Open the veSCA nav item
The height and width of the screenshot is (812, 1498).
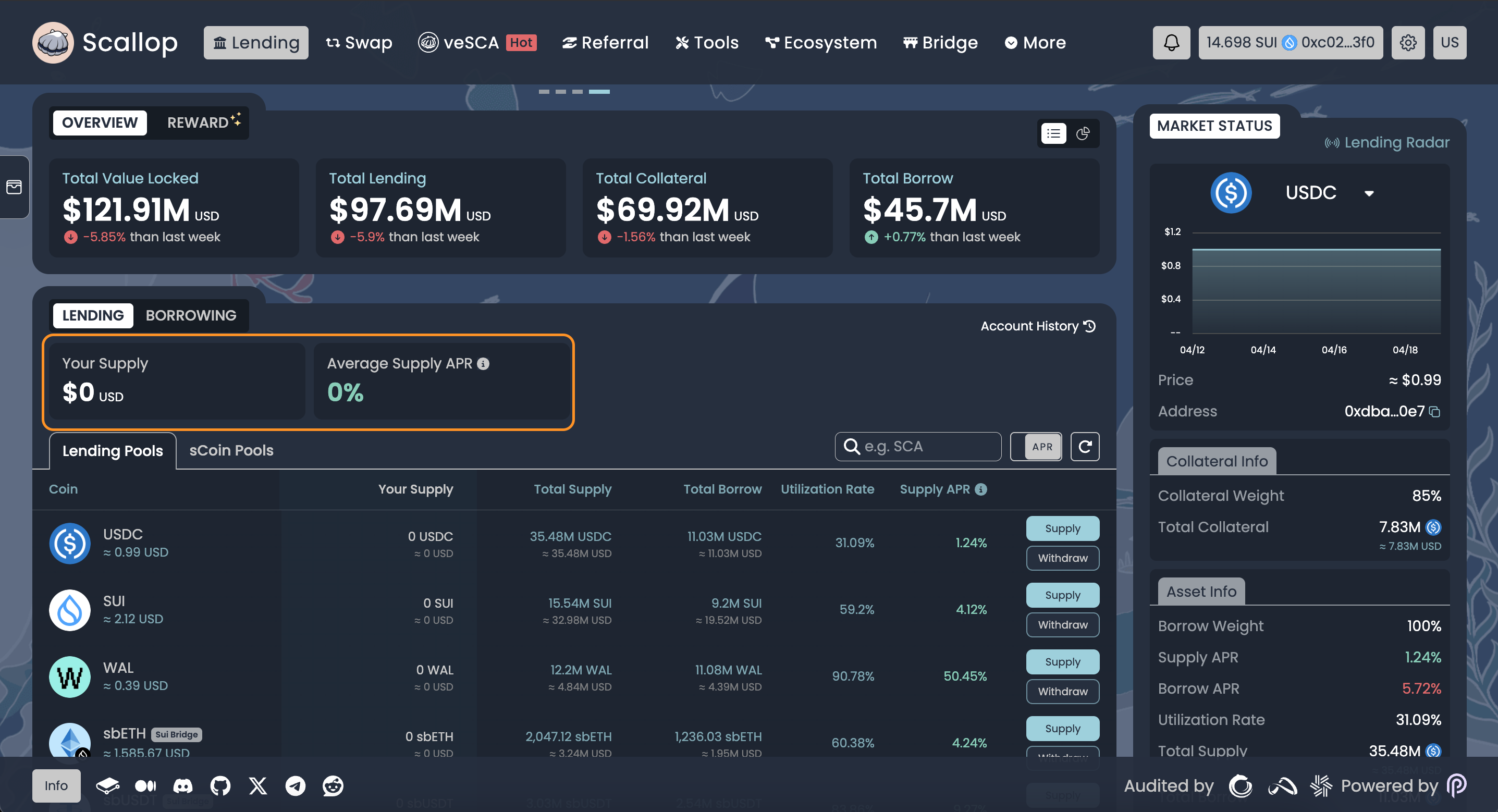(x=477, y=42)
